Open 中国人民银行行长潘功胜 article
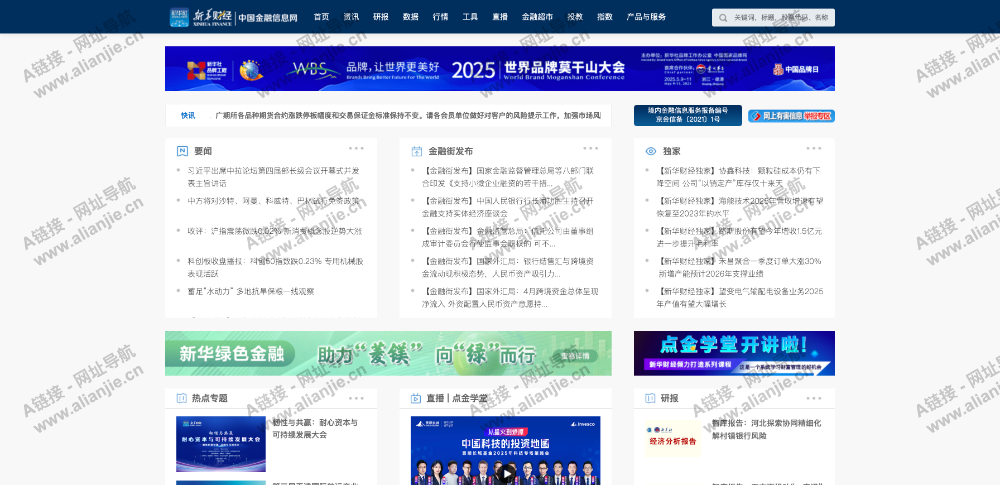The width and height of the screenshot is (1000, 485). click(508, 207)
